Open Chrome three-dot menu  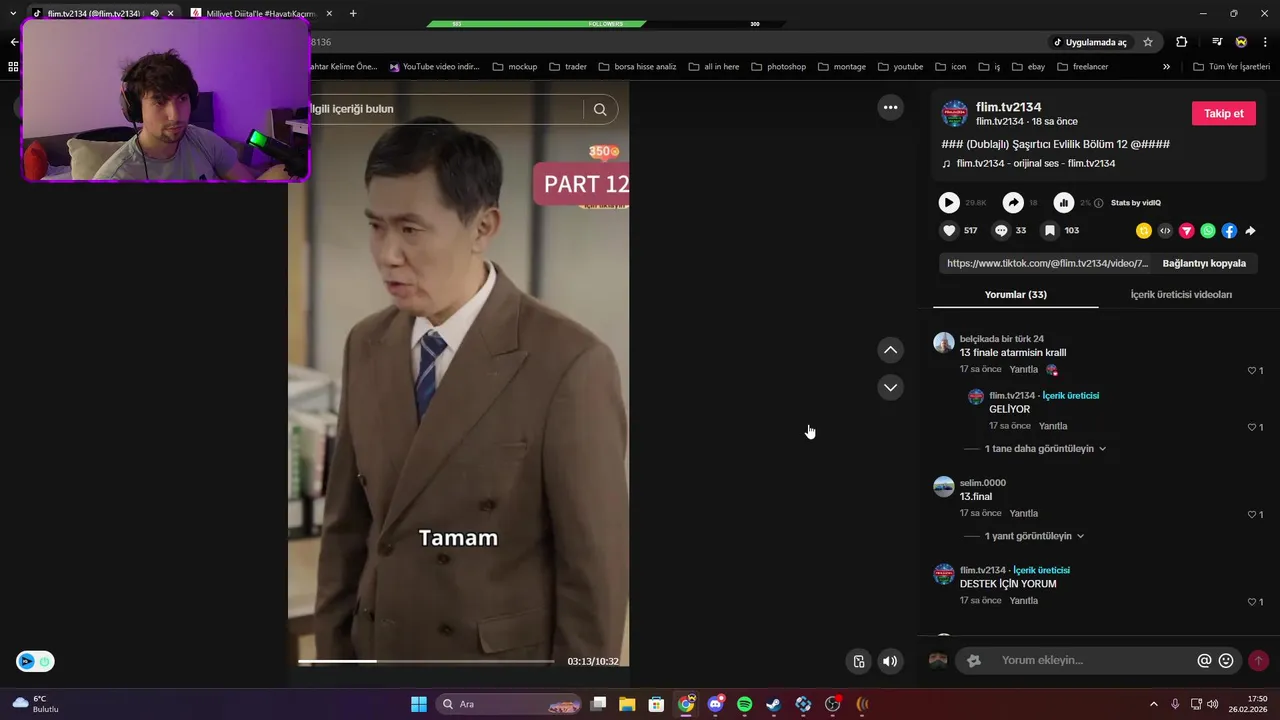tap(1266, 42)
